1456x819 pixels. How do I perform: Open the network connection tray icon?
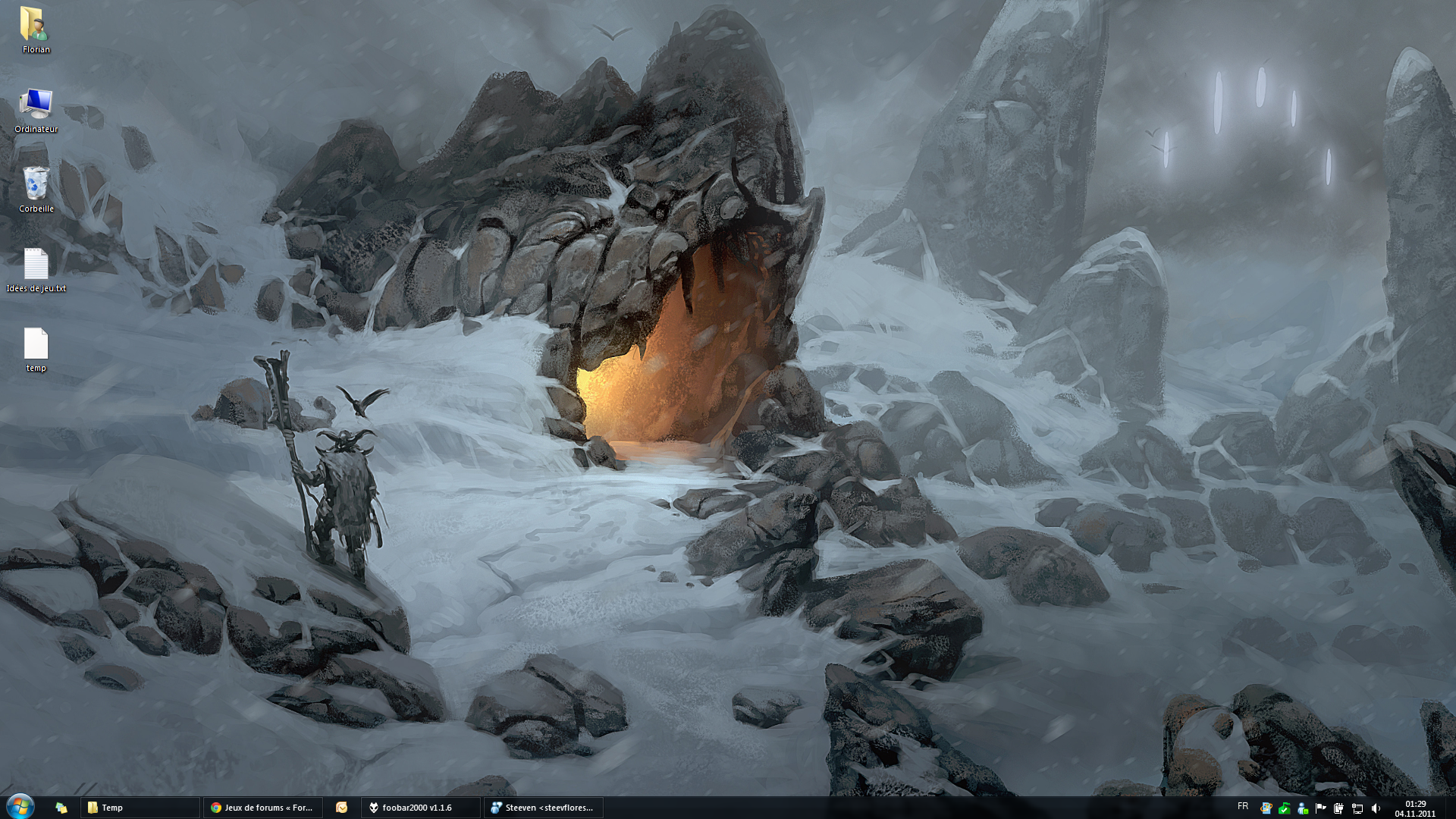(1357, 808)
